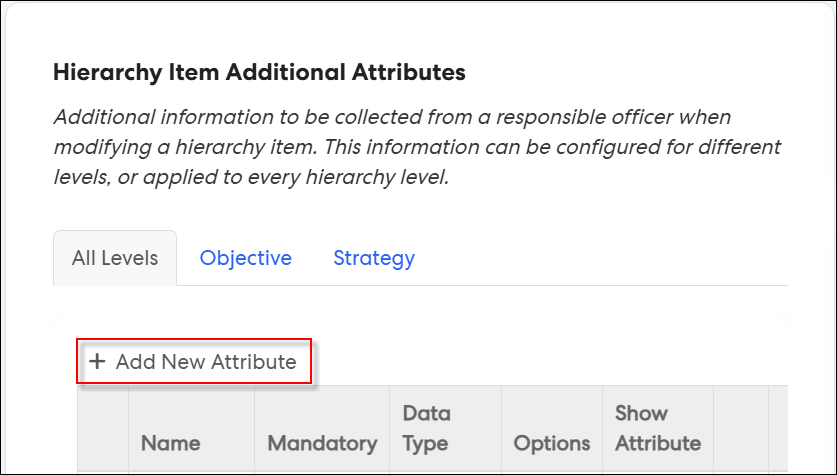Screen dimensions: 837x475
Task: Click the Name column header
Action: [x=192, y=428]
